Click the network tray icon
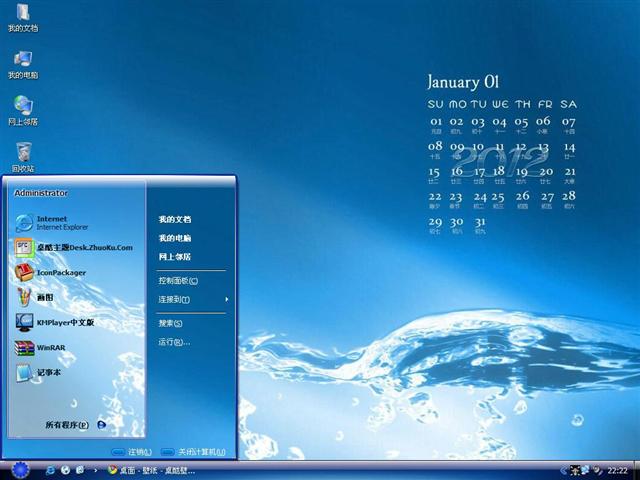Screen dimensions: 640x480 coord(585,471)
